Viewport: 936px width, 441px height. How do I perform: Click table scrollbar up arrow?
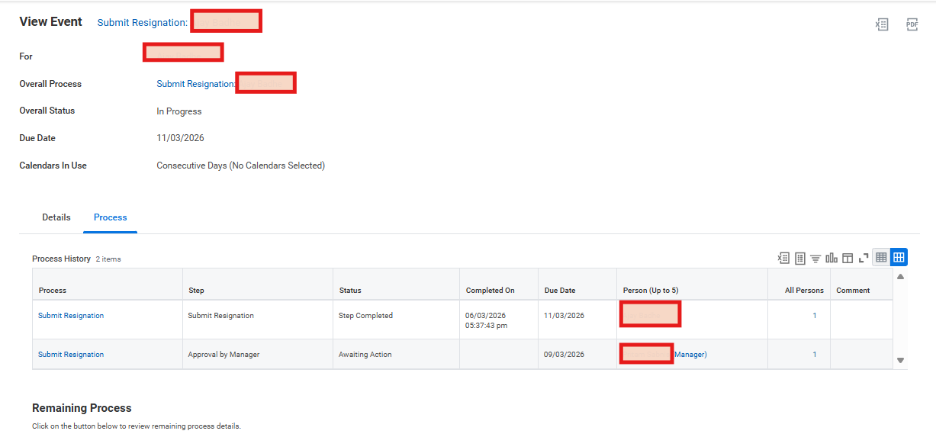pyautogui.click(x=900, y=276)
